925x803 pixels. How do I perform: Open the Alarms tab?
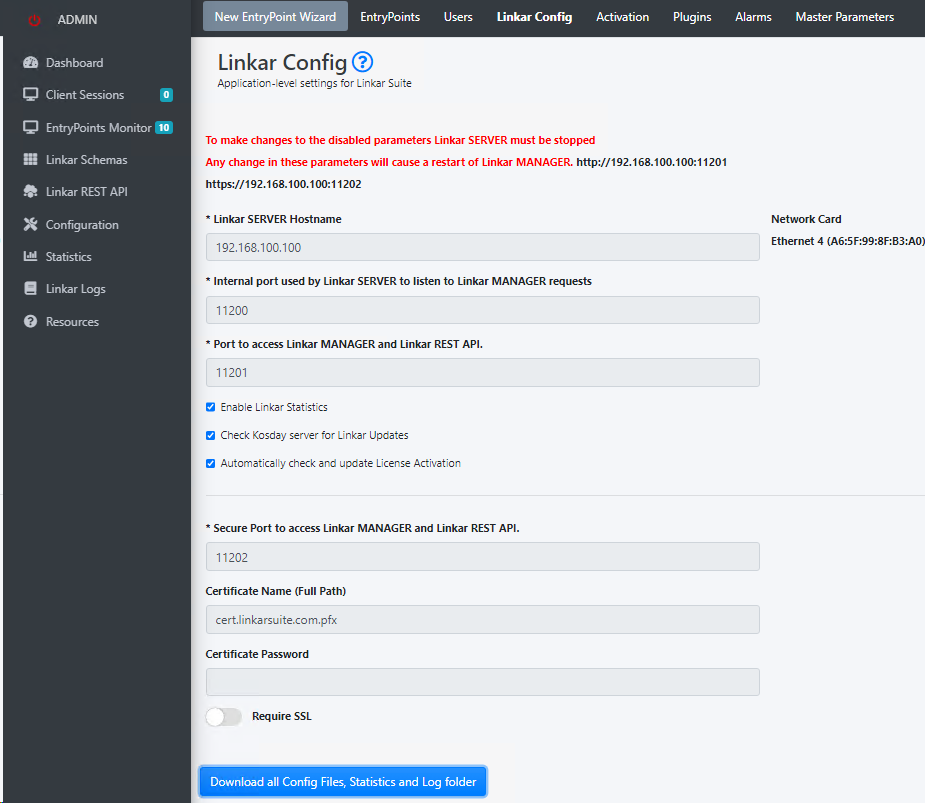click(x=753, y=17)
